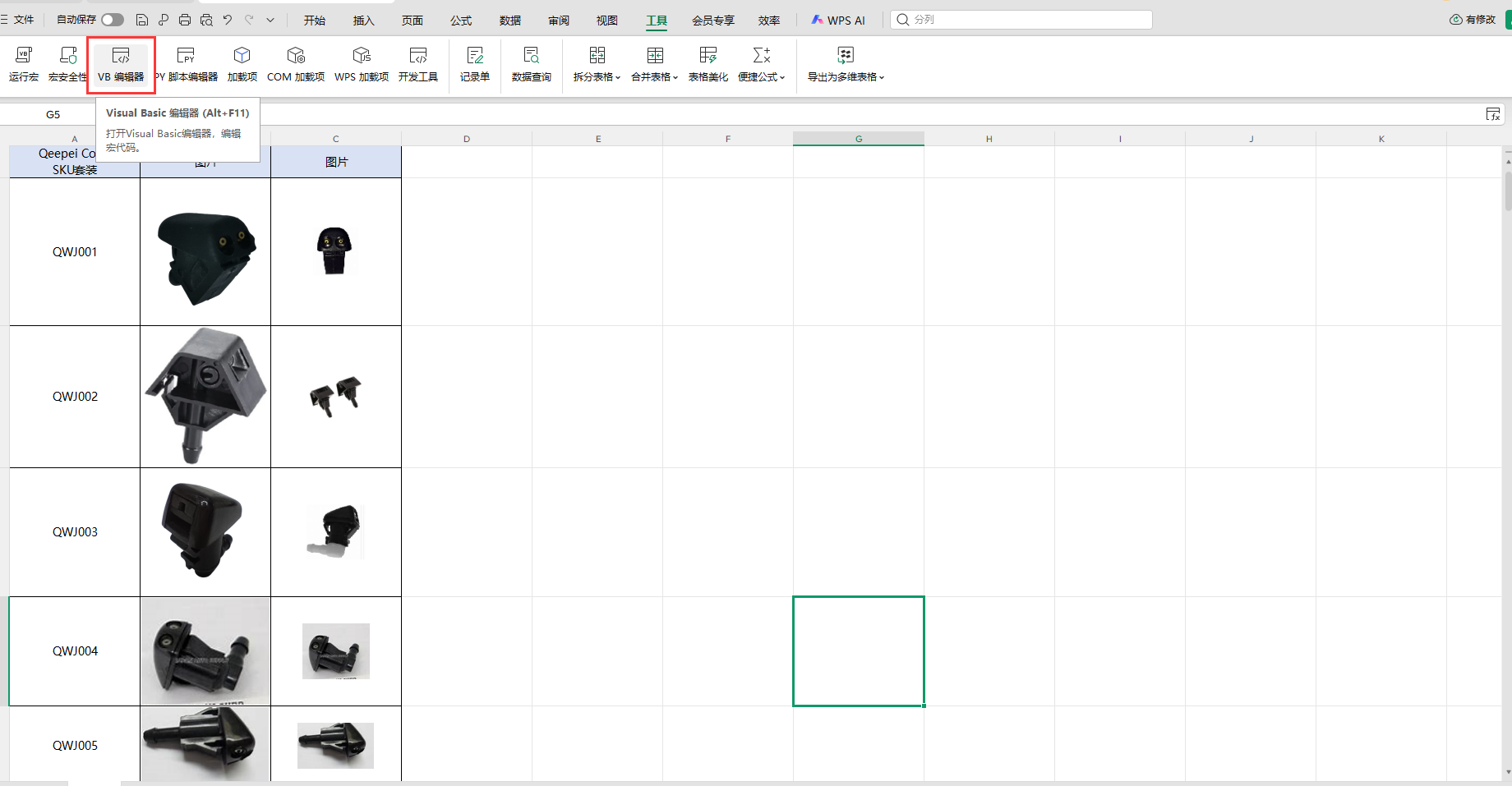Image resolution: width=1512 pixels, height=786 pixels.
Task: Open the VB 编辑器 editor
Action: coord(121,64)
